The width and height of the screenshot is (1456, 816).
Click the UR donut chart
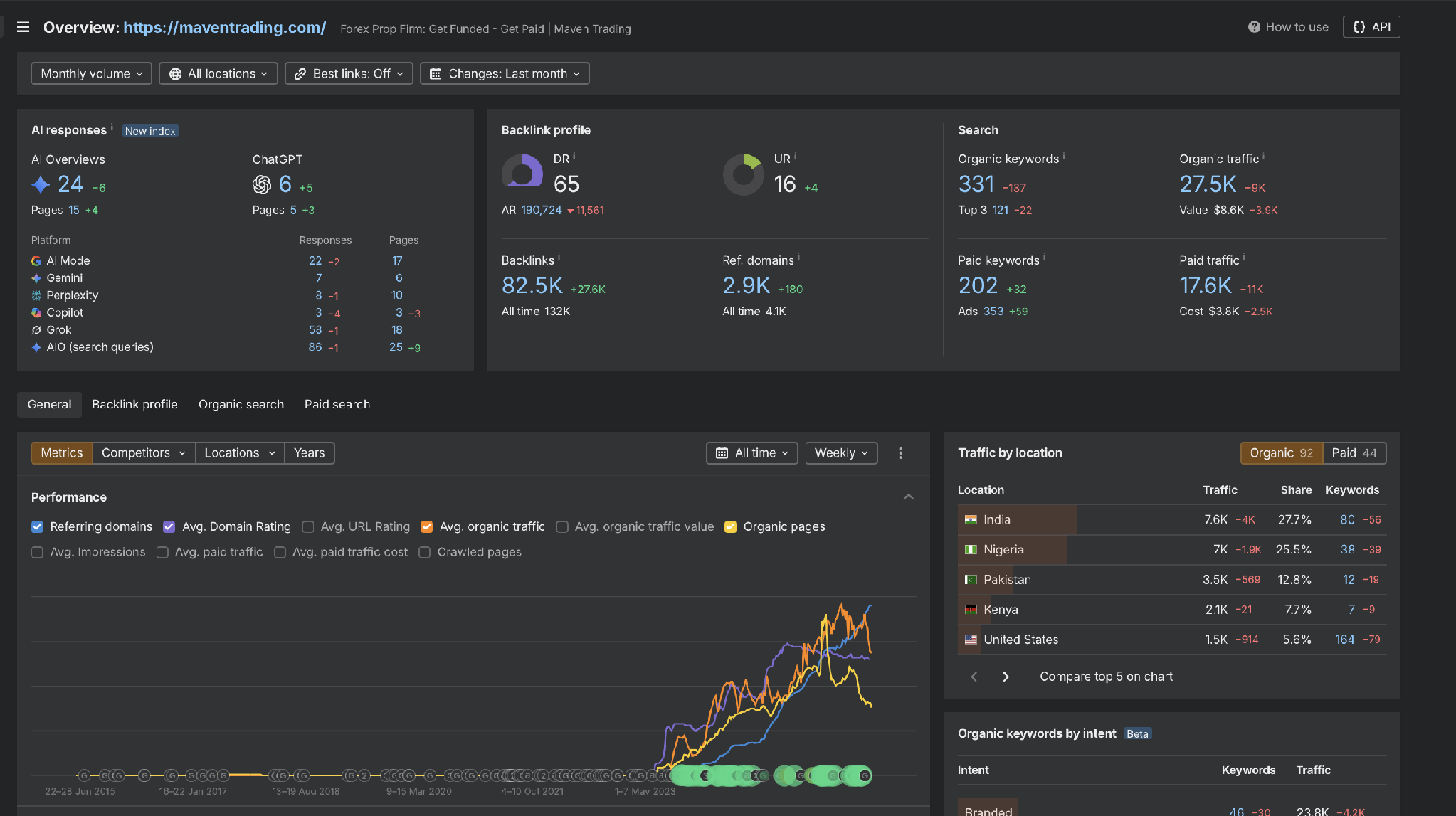point(744,174)
